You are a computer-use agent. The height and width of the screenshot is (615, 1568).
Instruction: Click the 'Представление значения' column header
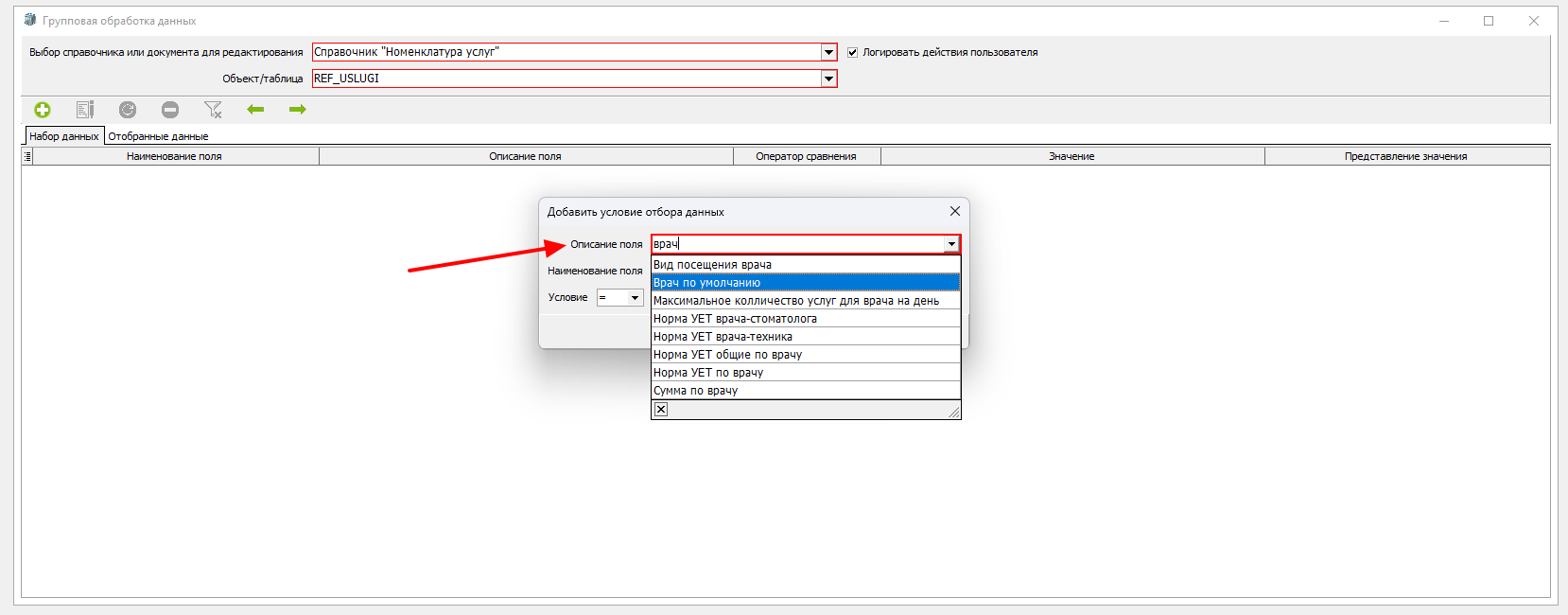pyautogui.click(x=1406, y=156)
